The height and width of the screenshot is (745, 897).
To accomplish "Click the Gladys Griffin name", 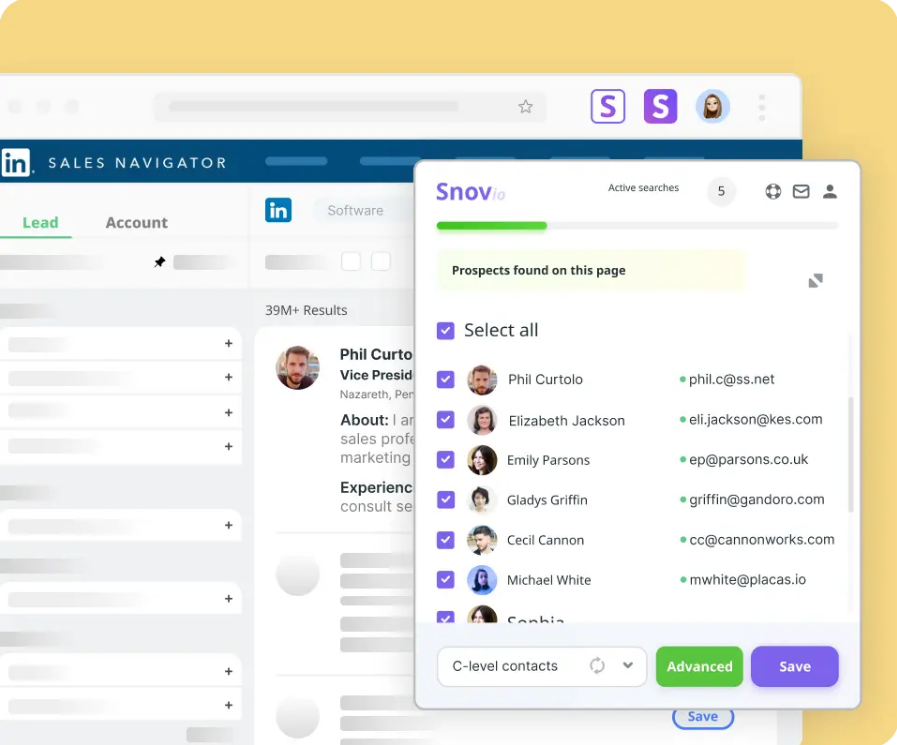I will [547, 500].
